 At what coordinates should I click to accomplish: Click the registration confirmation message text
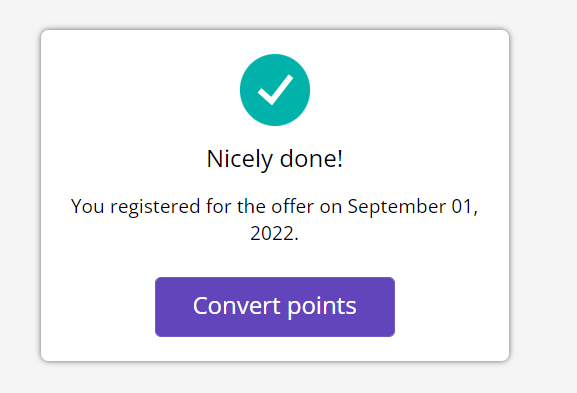(x=275, y=220)
